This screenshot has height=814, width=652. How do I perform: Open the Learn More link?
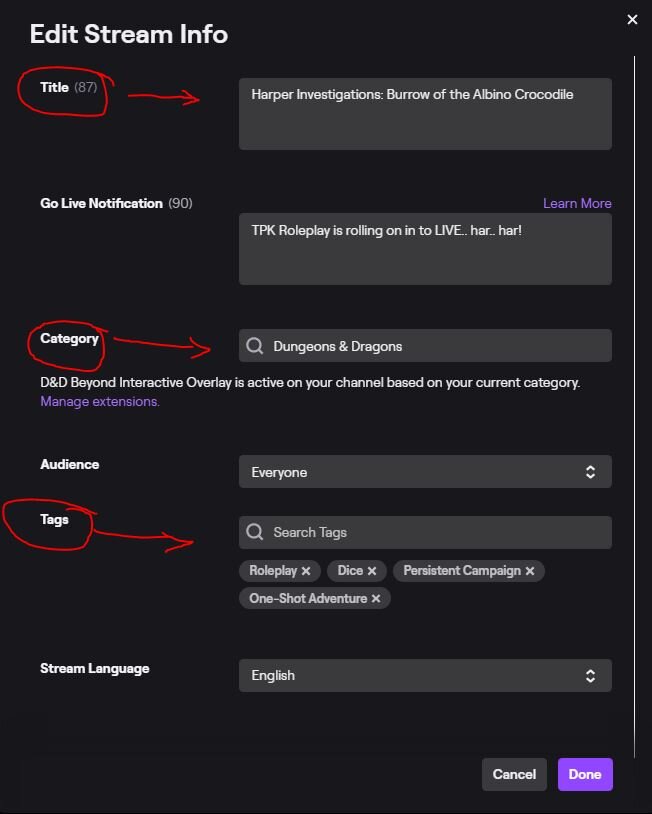tap(577, 204)
